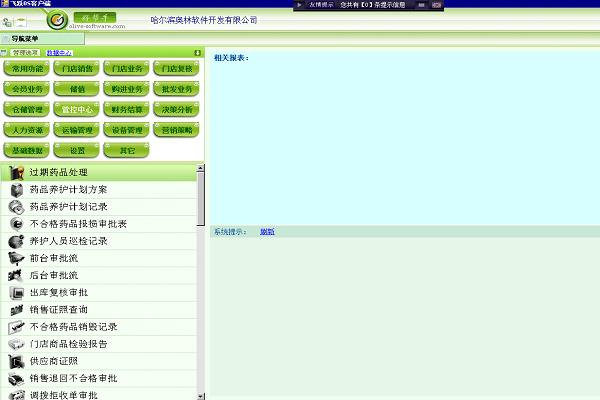Viewport: 600px width, 400px height.
Task: Click the 养护人员巡检记录 icon
Action: click(x=17, y=241)
